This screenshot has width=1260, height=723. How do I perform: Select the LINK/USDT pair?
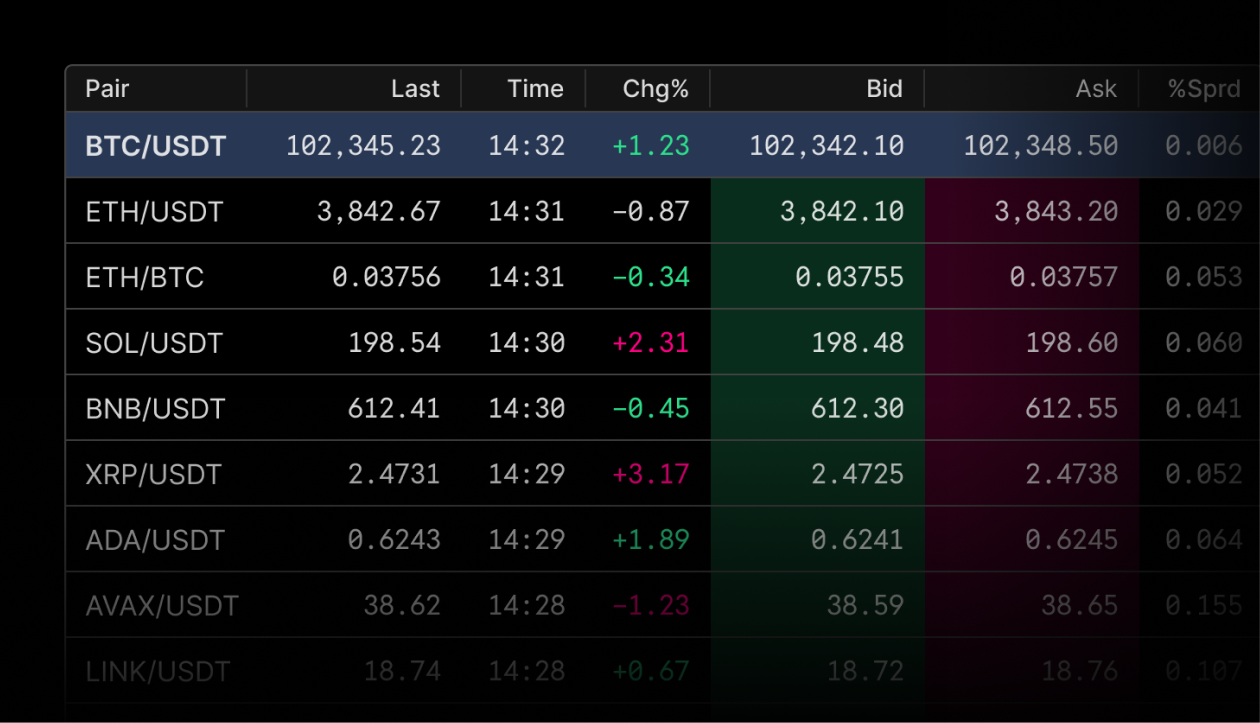[x=158, y=671]
